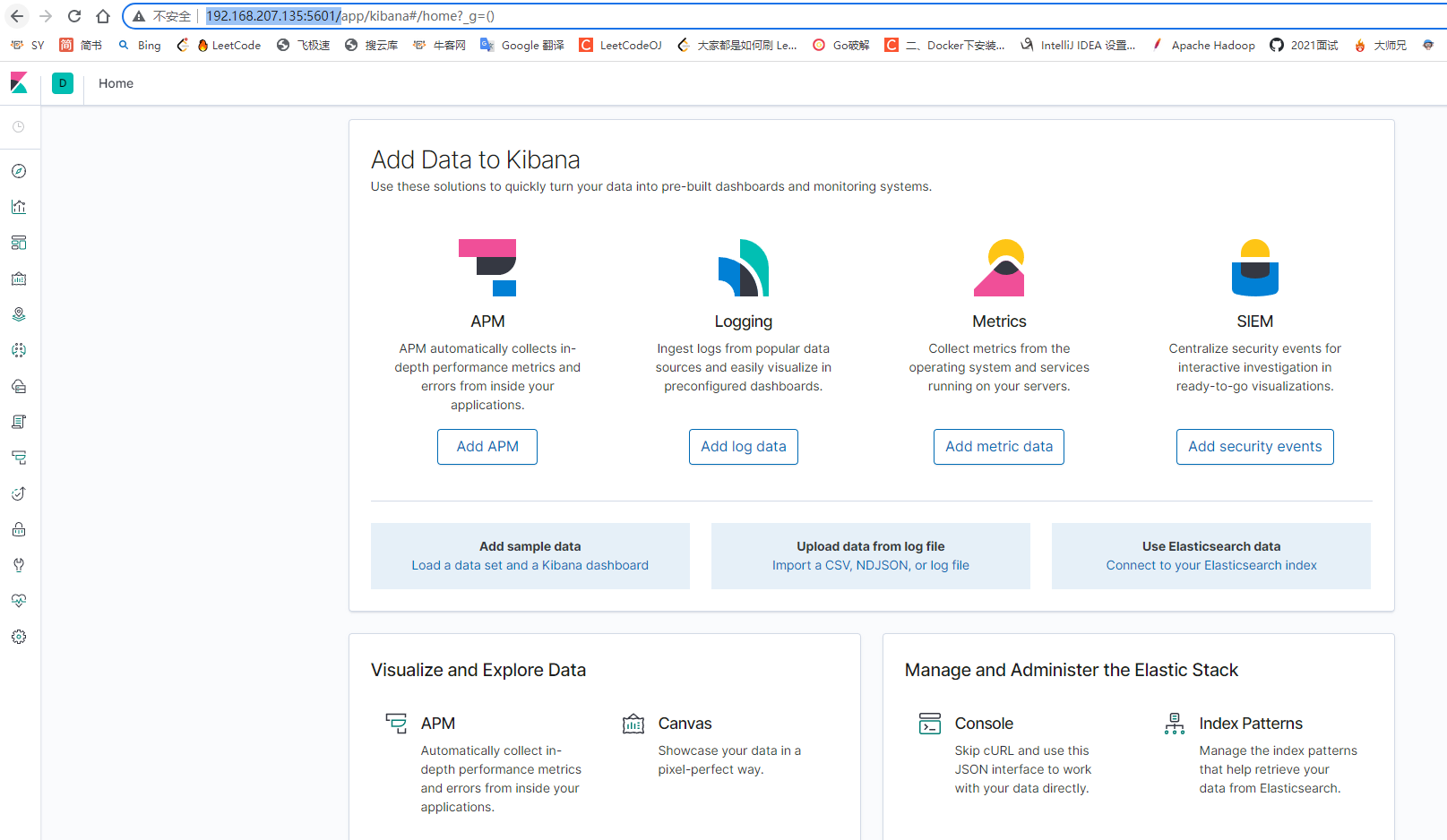Open Recently viewed clock icon in sidebar
This screenshot has width=1447, height=840.
[x=19, y=127]
